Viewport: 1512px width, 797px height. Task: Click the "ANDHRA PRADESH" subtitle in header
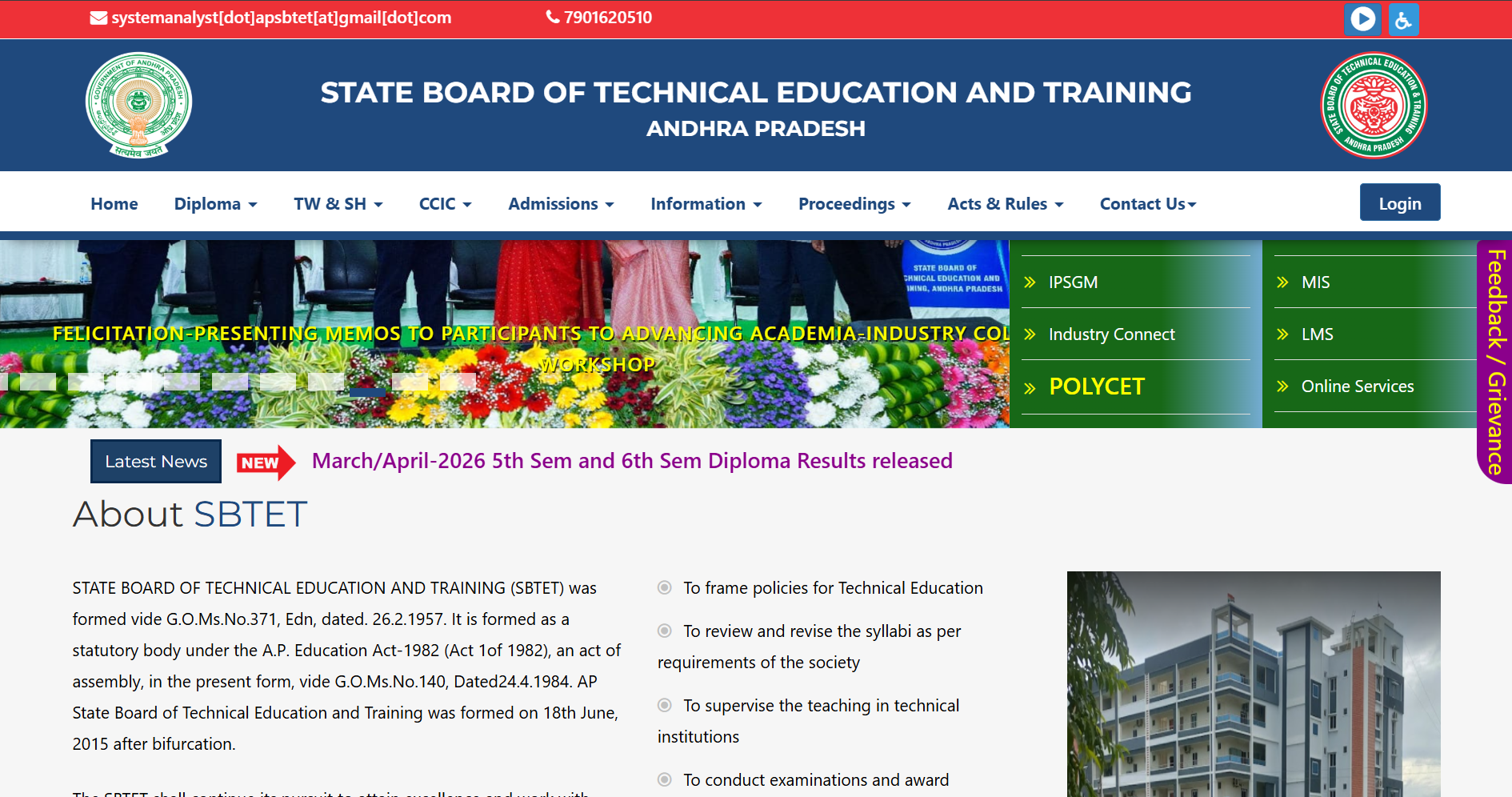756,129
